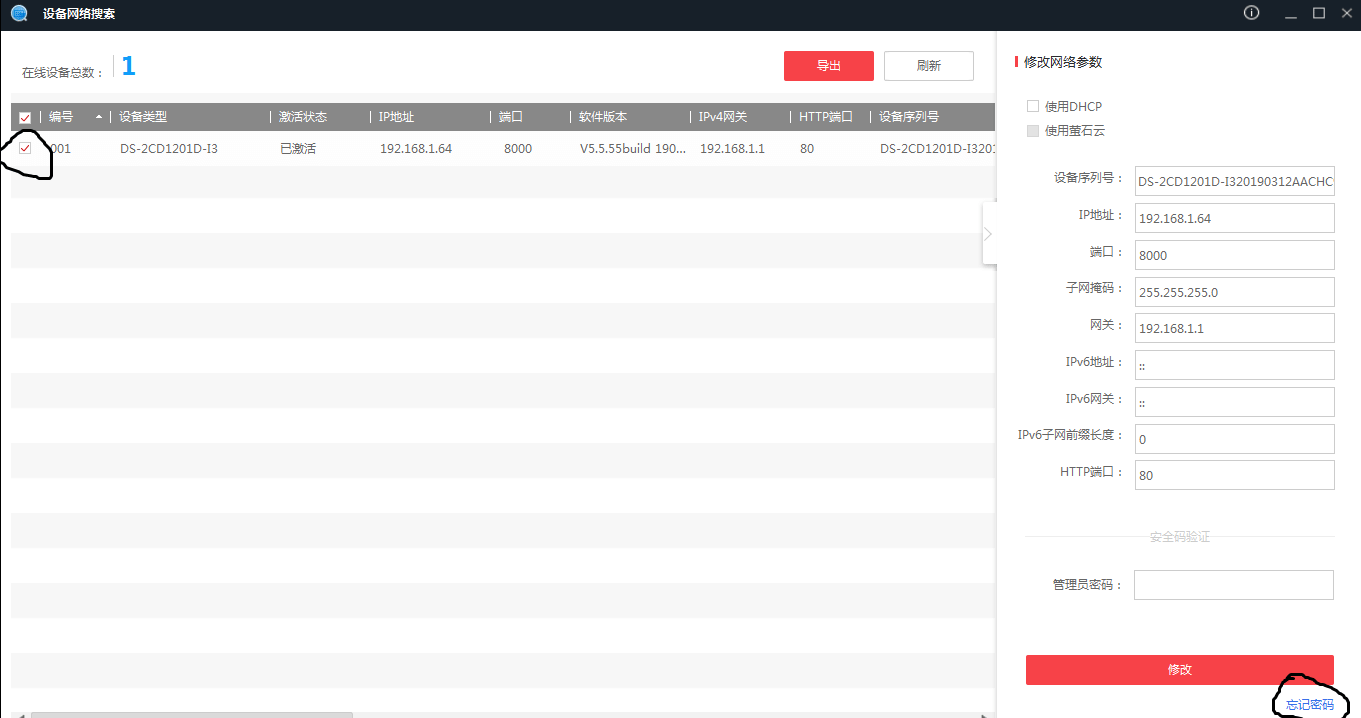This screenshot has width=1361, height=718.
Task: Click the IP地址 input field
Action: tap(1235, 218)
